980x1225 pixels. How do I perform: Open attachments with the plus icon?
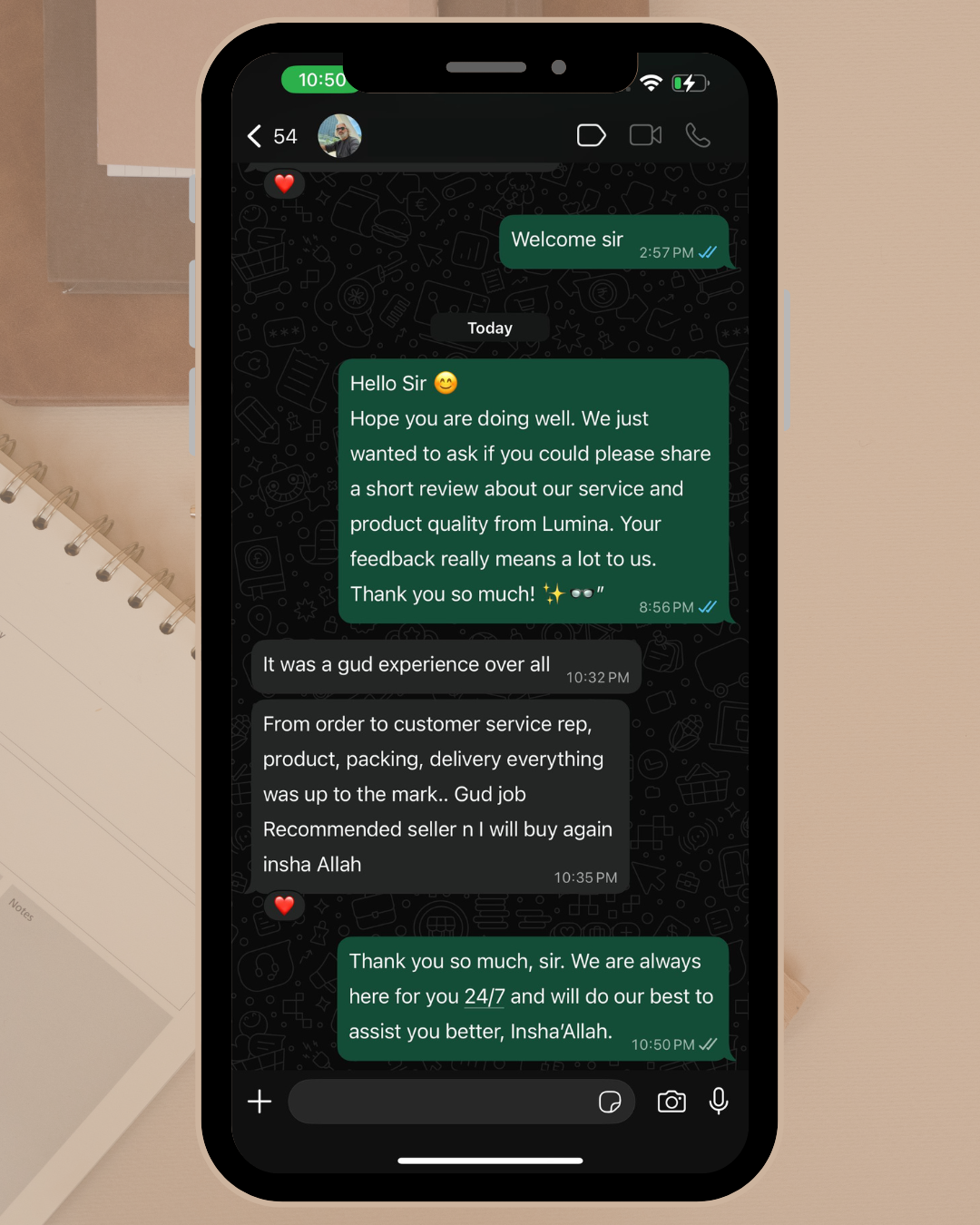[x=260, y=1102]
